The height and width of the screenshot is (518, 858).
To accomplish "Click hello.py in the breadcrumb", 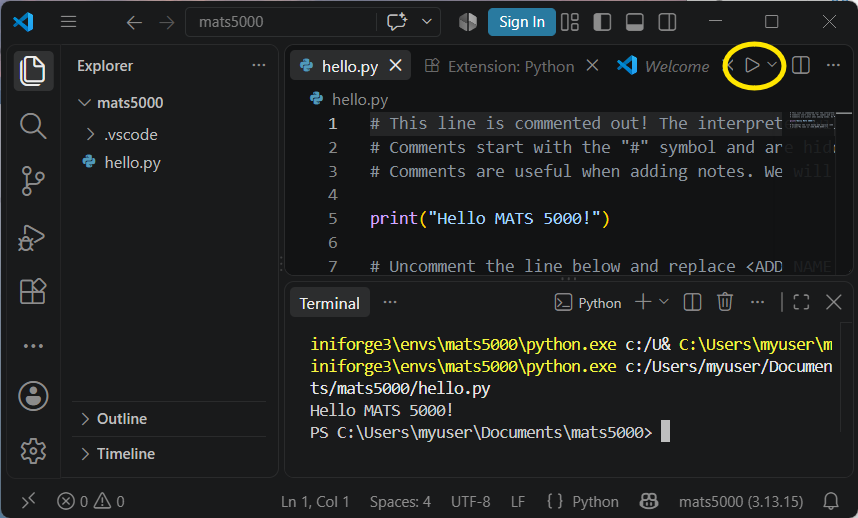I will (x=360, y=100).
